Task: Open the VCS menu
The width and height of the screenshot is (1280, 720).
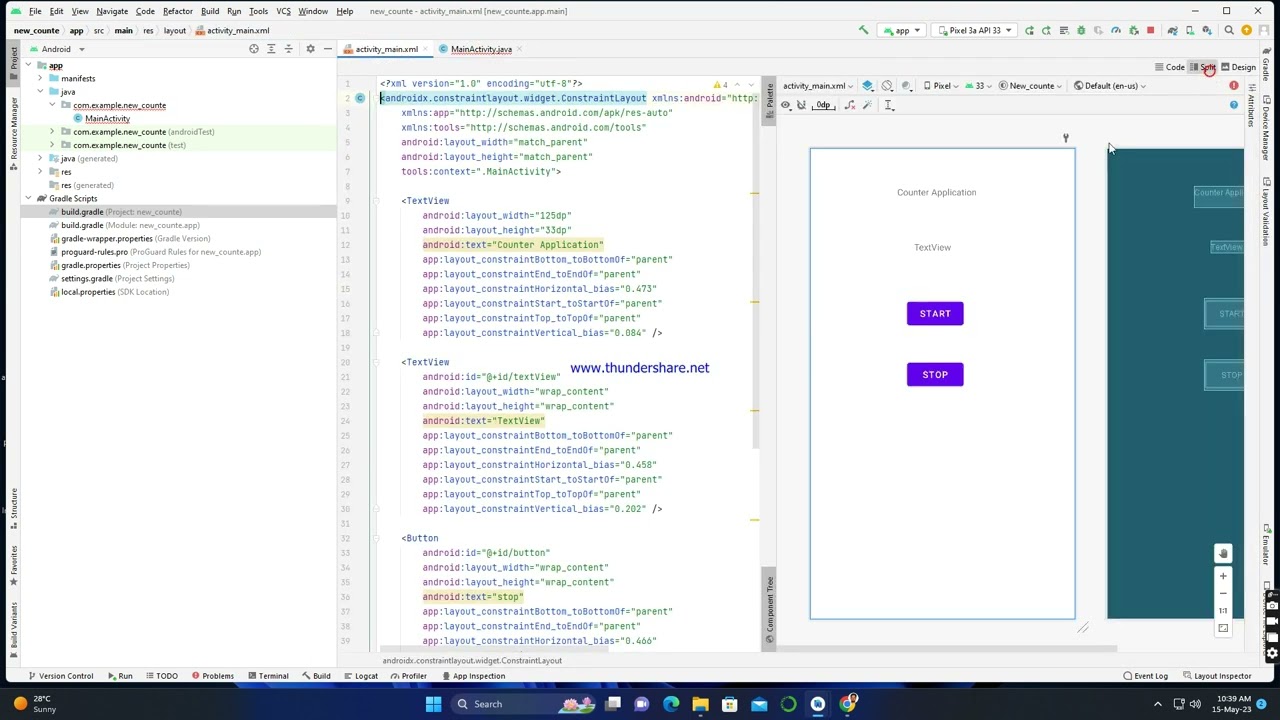Action: tap(283, 11)
